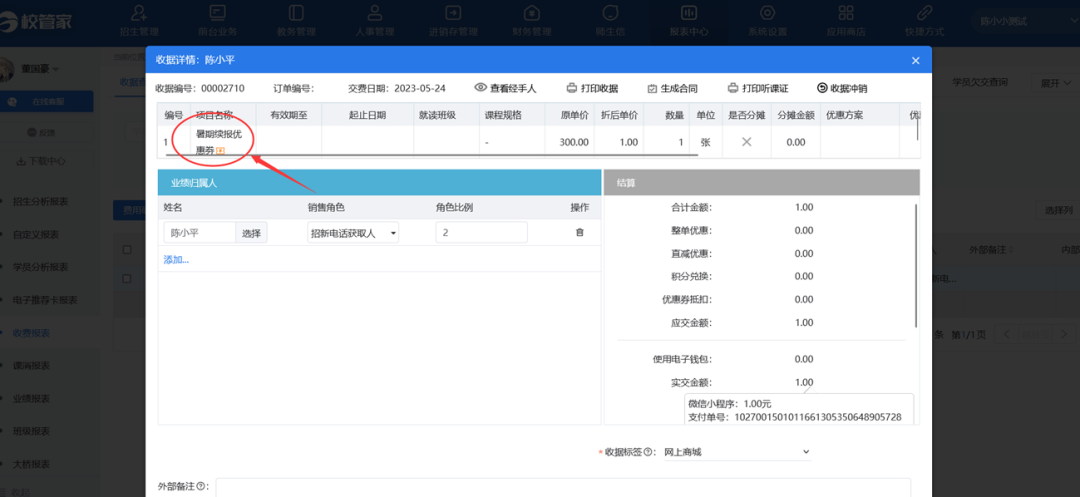Click the 查看经手人 eye icon
Image resolution: width=1080 pixels, height=497 pixels.
480,88
